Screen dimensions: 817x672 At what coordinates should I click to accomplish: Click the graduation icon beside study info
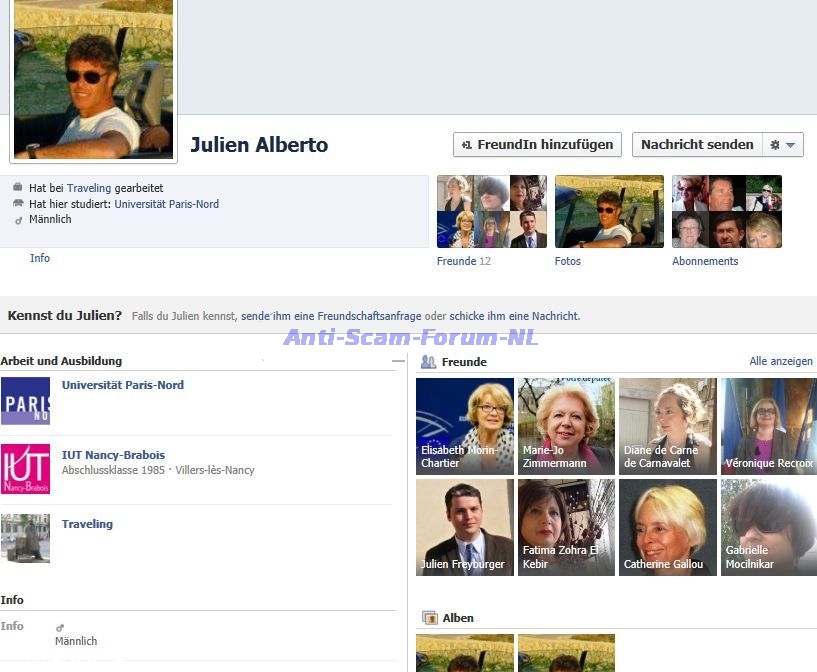pos(18,204)
